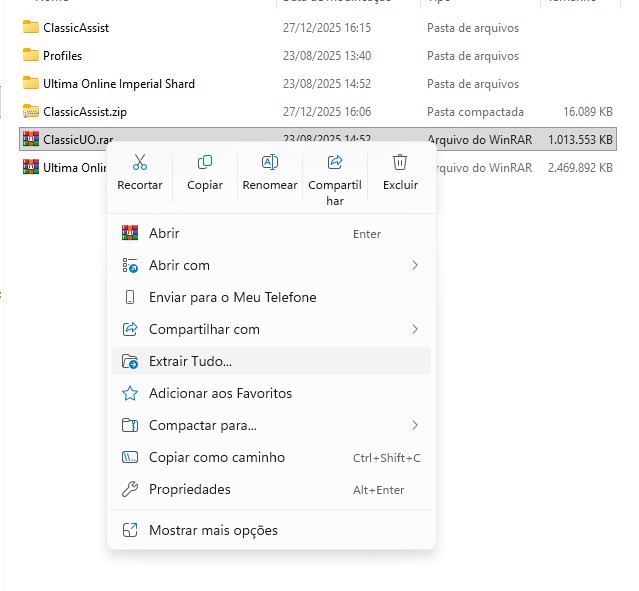Screen dimensions: 639x591
Task: Open Propriedades from context menu
Action: coord(189,489)
